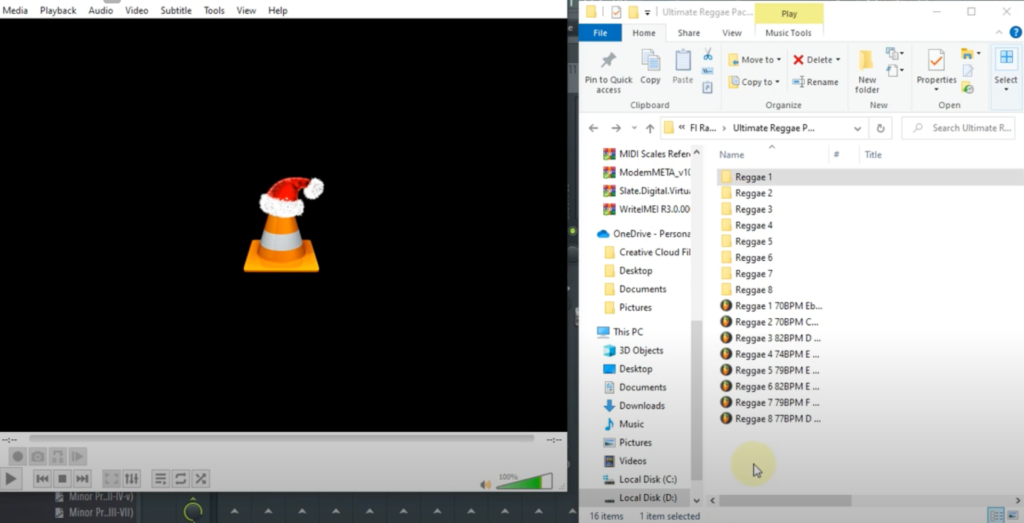Open the VLC Subtitle menu

pos(176,10)
